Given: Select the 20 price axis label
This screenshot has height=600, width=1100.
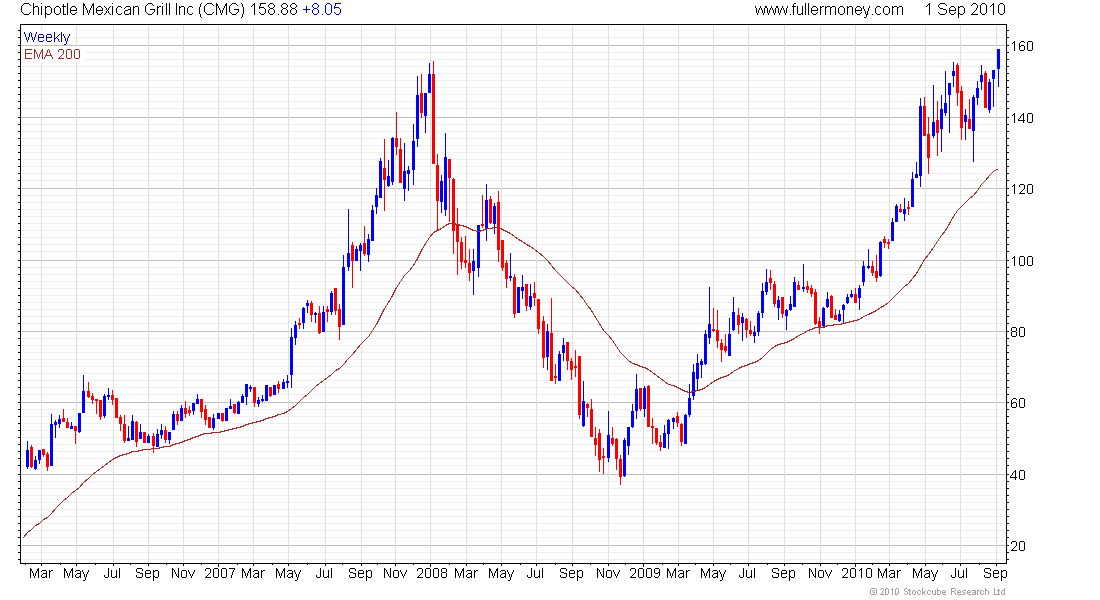Looking at the screenshot, I should pos(1018,546).
